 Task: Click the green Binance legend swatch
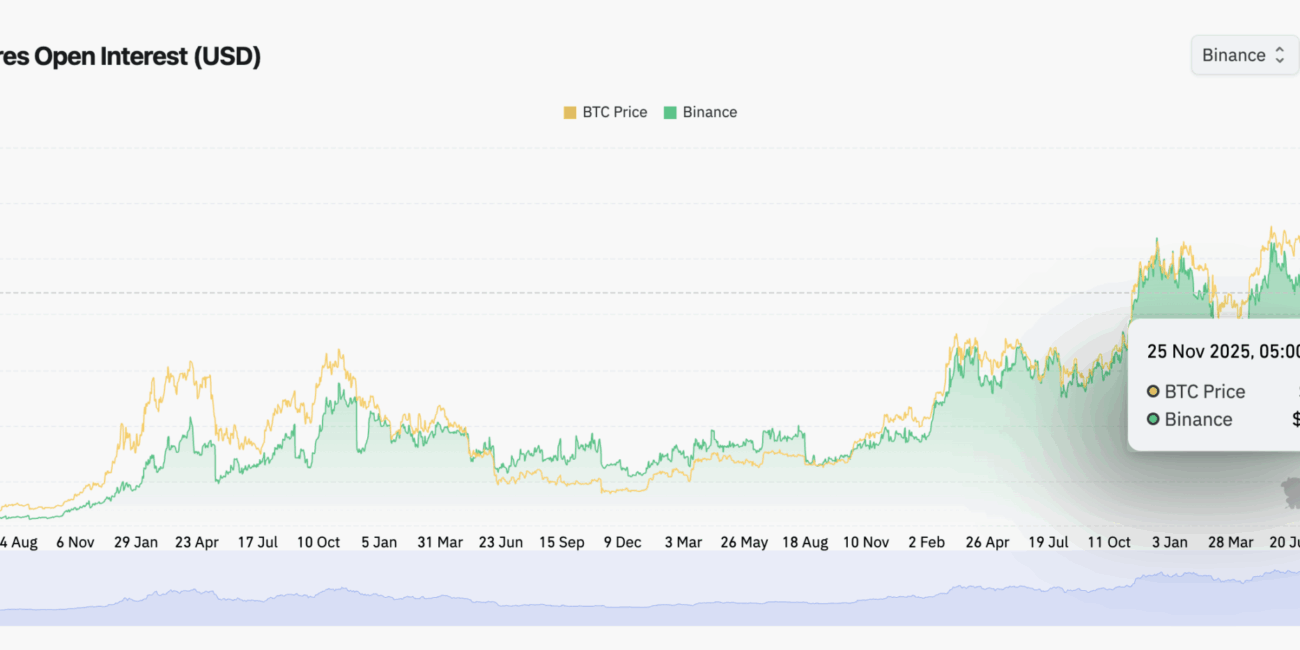pyautogui.click(x=670, y=112)
